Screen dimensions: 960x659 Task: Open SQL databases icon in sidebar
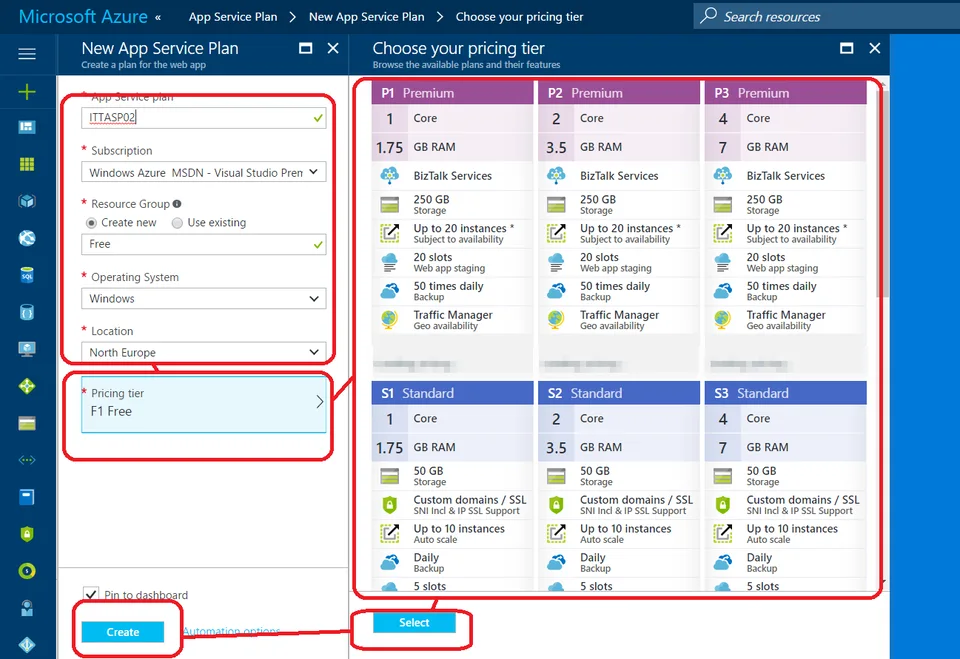point(27,275)
